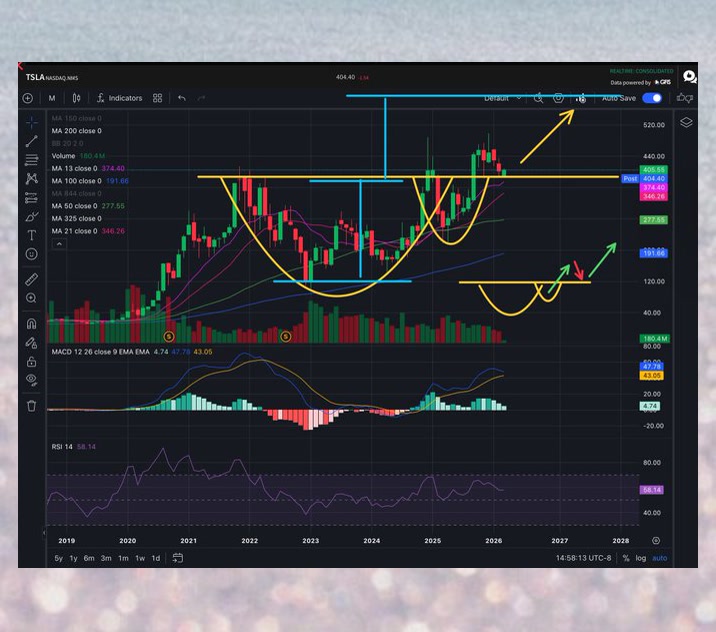Set range to 1w
This screenshot has width=716, height=632.
(x=140, y=558)
